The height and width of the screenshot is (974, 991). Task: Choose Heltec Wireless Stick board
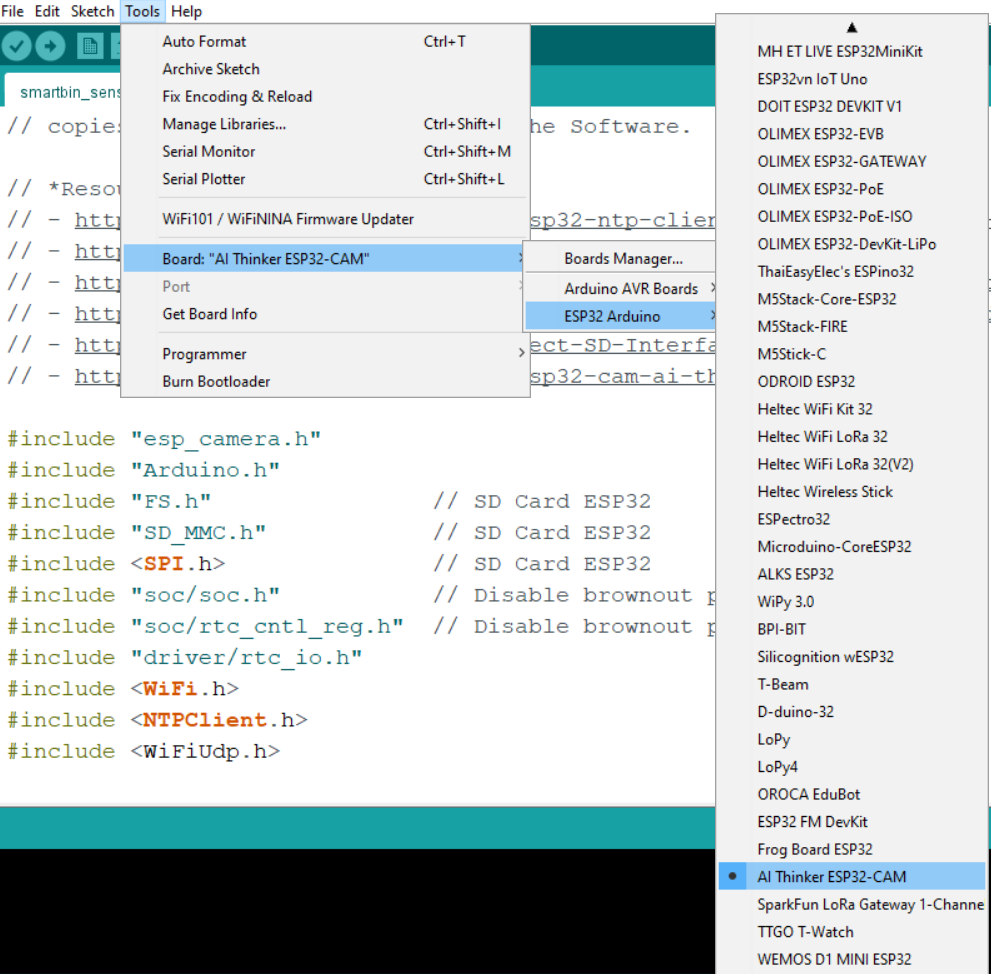click(851, 491)
